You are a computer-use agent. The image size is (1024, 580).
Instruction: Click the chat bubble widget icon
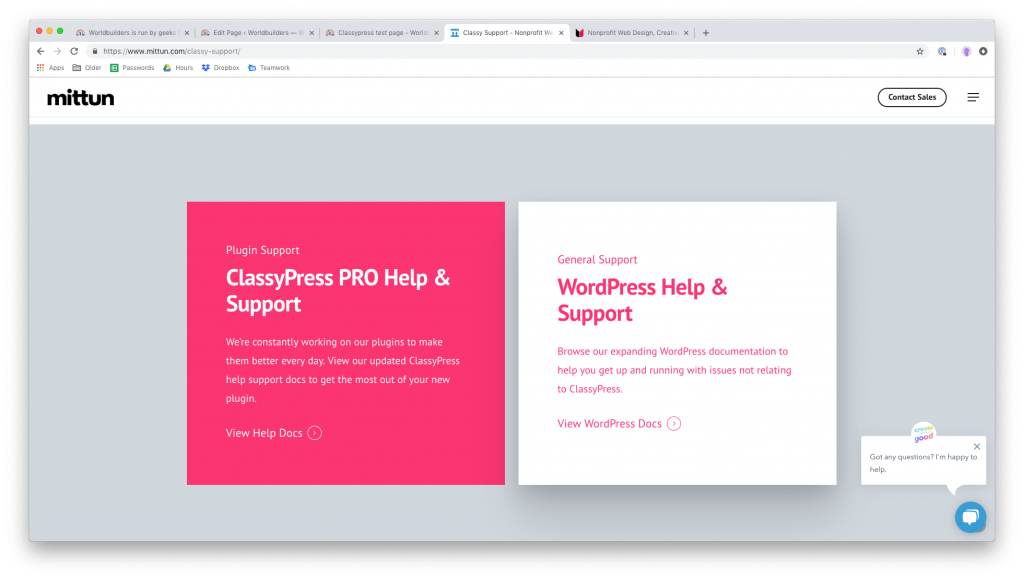point(970,517)
